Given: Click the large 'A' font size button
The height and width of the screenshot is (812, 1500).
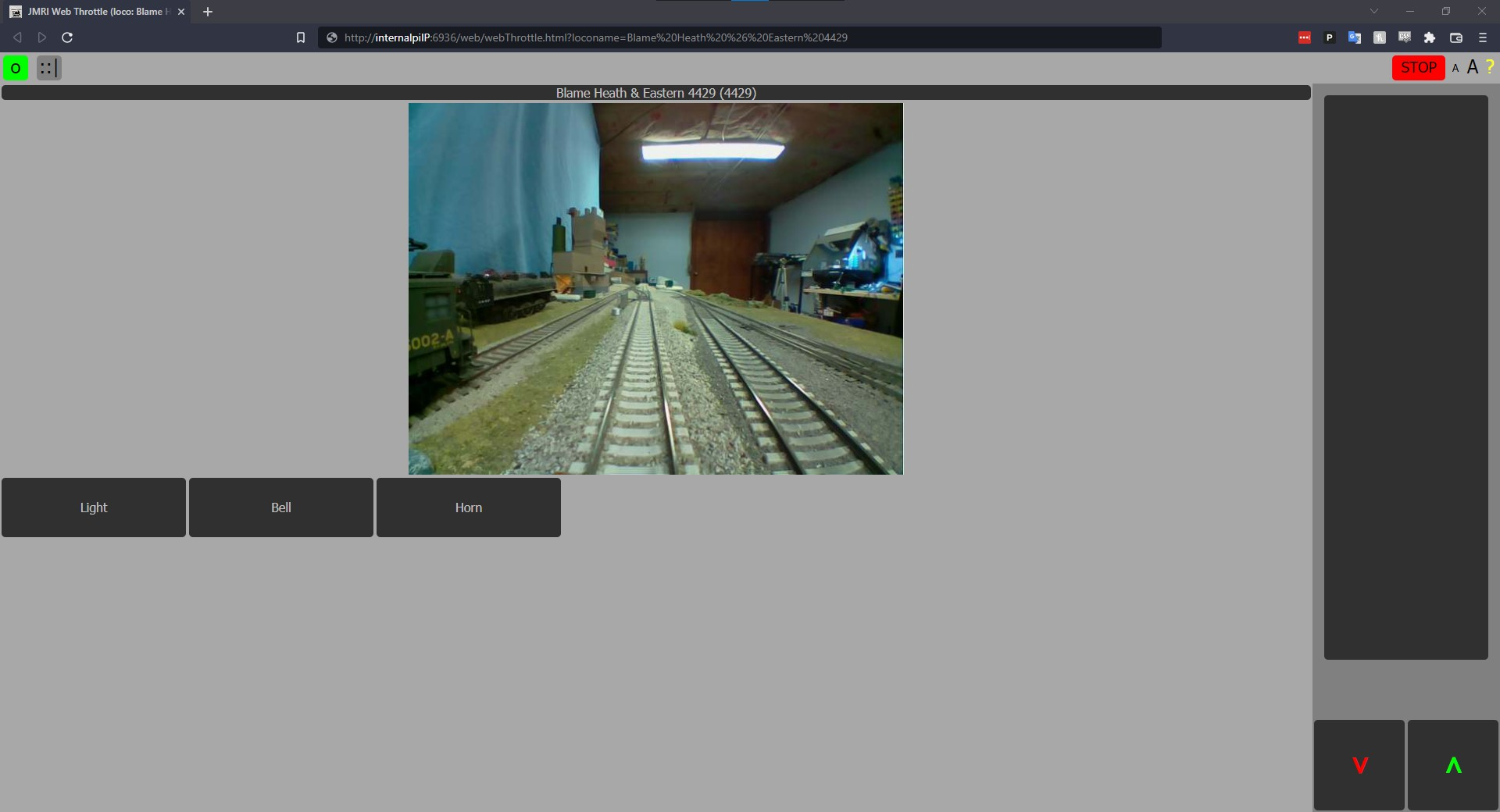Looking at the screenshot, I should (1473, 67).
